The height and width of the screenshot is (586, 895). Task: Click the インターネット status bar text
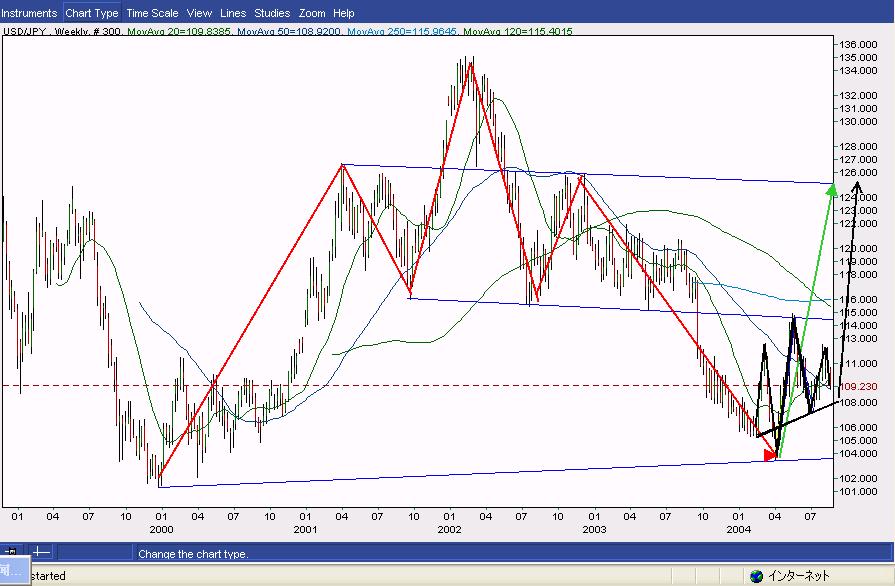point(798,576)
